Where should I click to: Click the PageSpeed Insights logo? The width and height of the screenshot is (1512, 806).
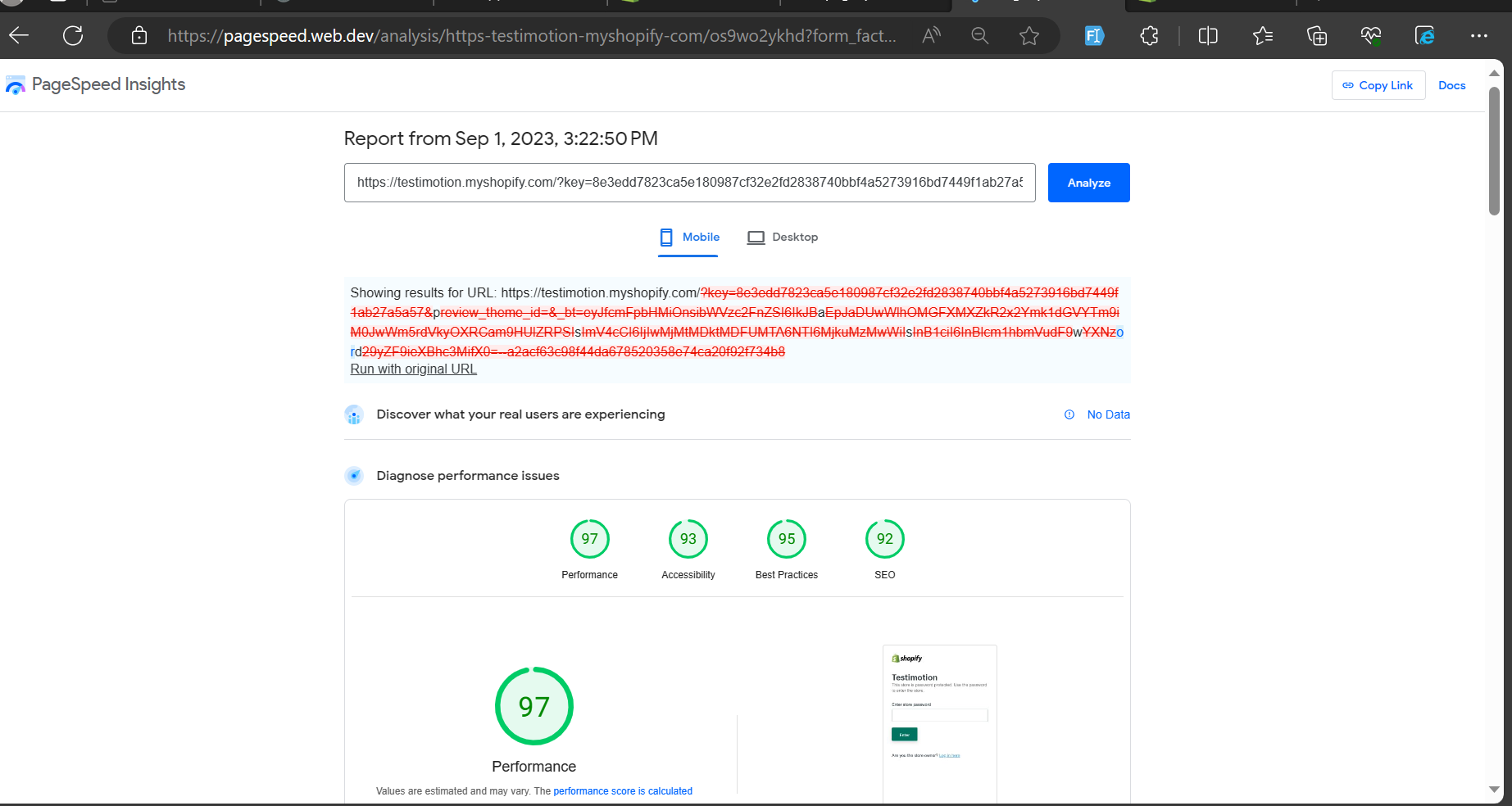click(x=96, y=84)
